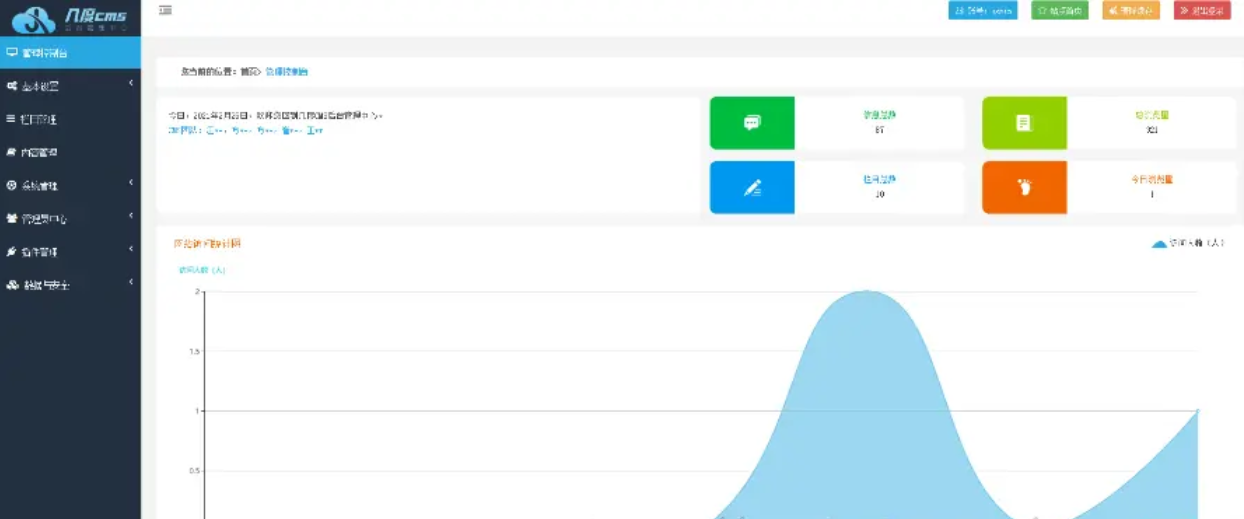
Task: Click the users group icon in the sidebar
Action: point(12,218)
